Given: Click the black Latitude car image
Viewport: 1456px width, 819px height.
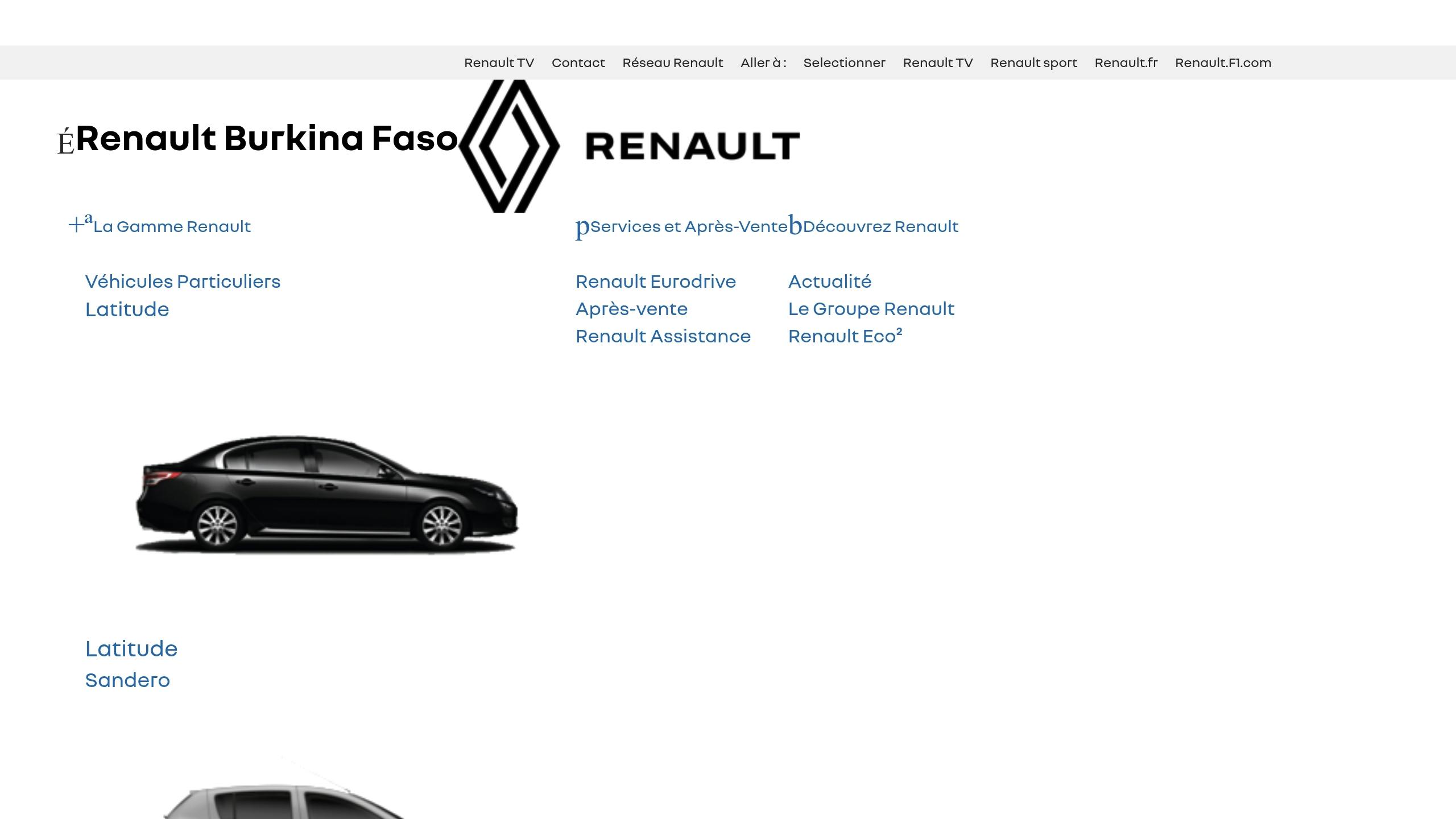Looking at the screenshot, I should tap(327, 494).
